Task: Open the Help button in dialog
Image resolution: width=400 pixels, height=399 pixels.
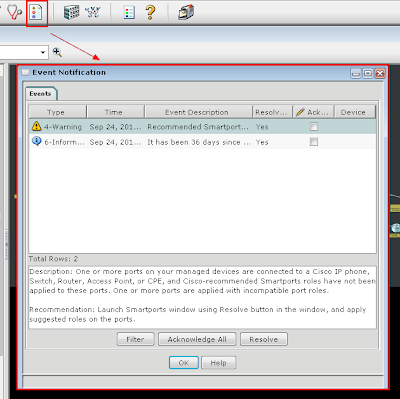Action: click(219, 363)
